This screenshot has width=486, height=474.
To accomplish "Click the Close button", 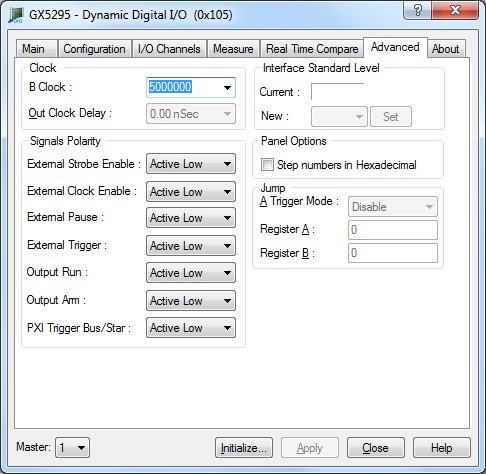I will point(376,448).
